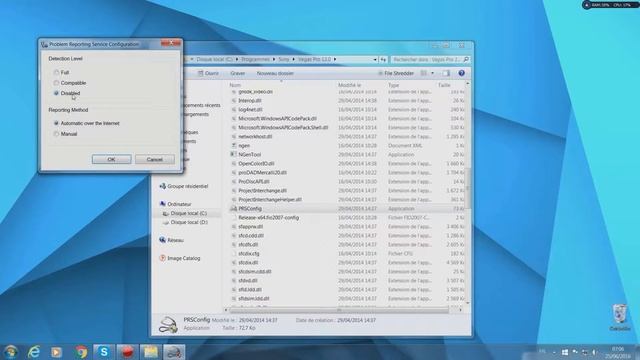Cancel the Problem Reporting configuration dialog

click(x=155, y=159)
